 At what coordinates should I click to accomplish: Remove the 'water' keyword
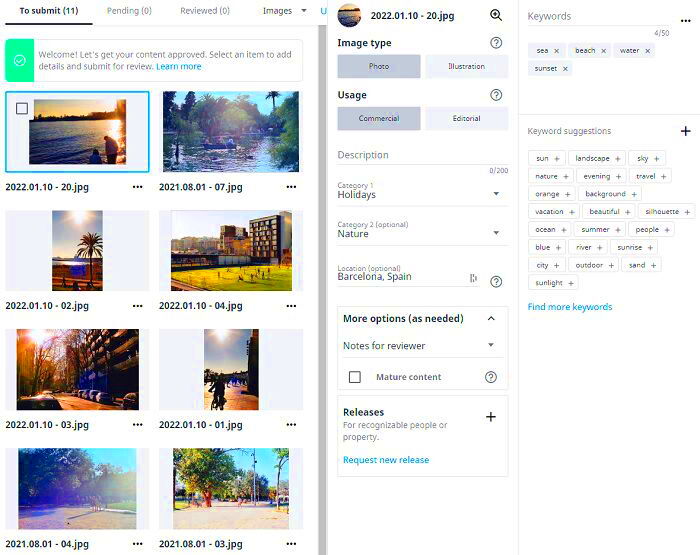click(647, 51)
